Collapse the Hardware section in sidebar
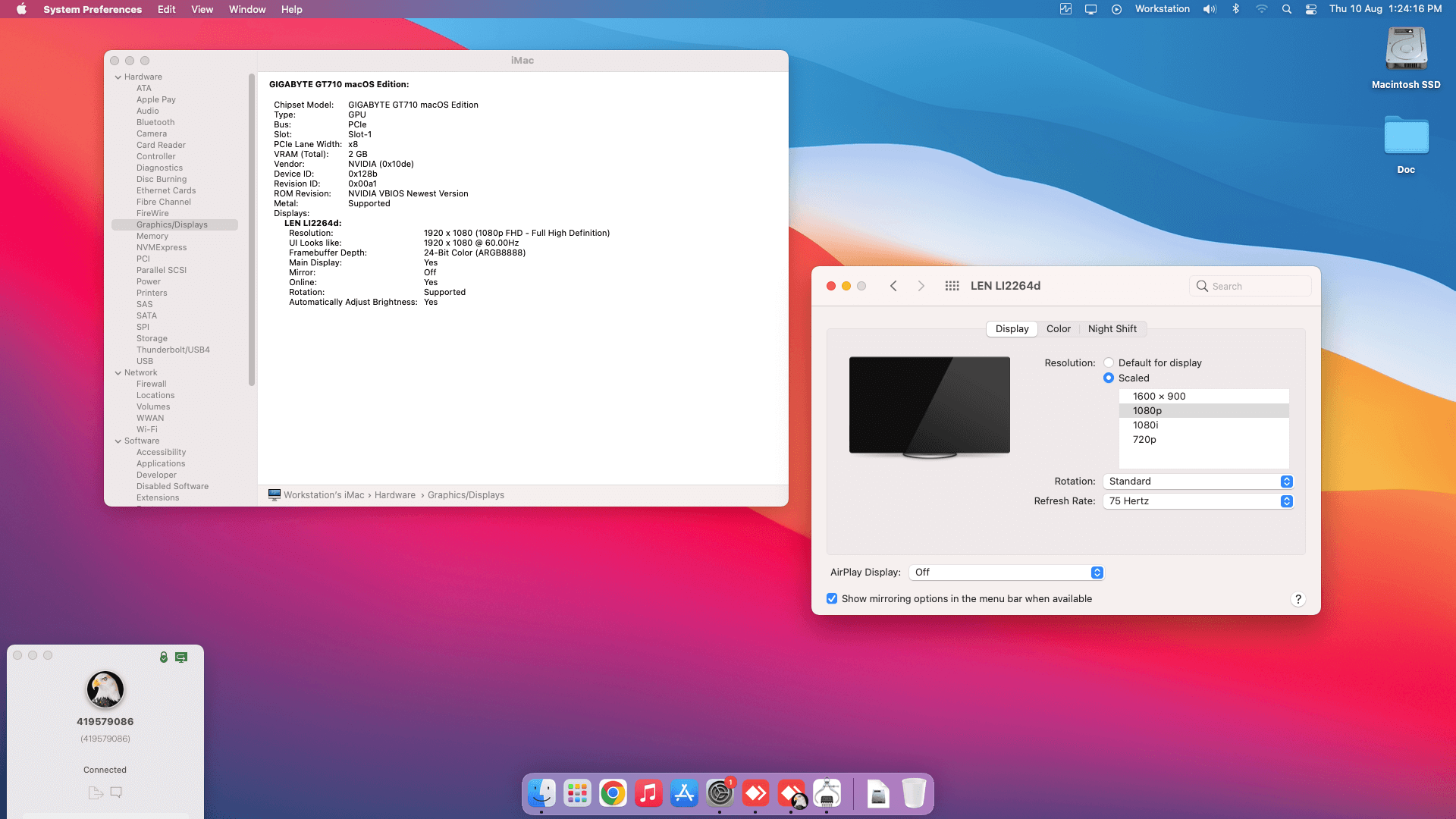The height and width of the screenshot is (819, 1456). (x=118, y=77)
